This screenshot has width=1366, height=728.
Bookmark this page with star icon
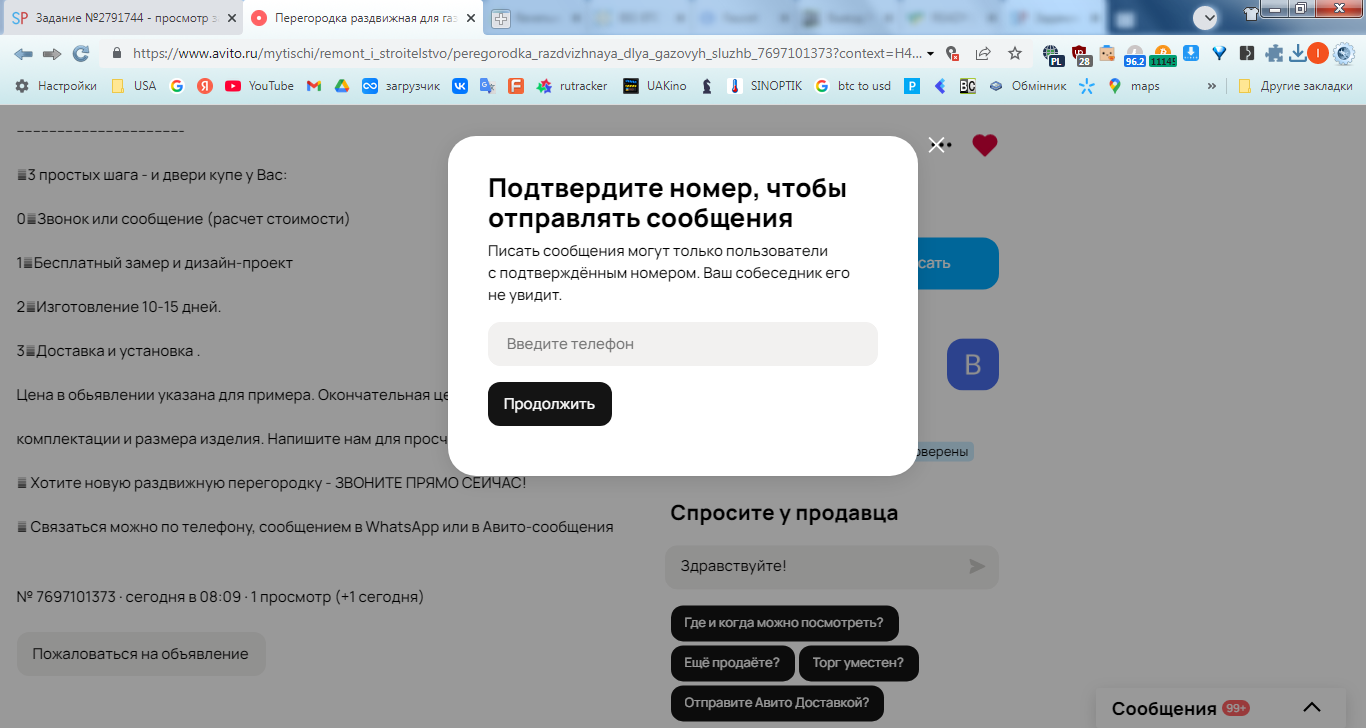click(x=1015, y=53)
